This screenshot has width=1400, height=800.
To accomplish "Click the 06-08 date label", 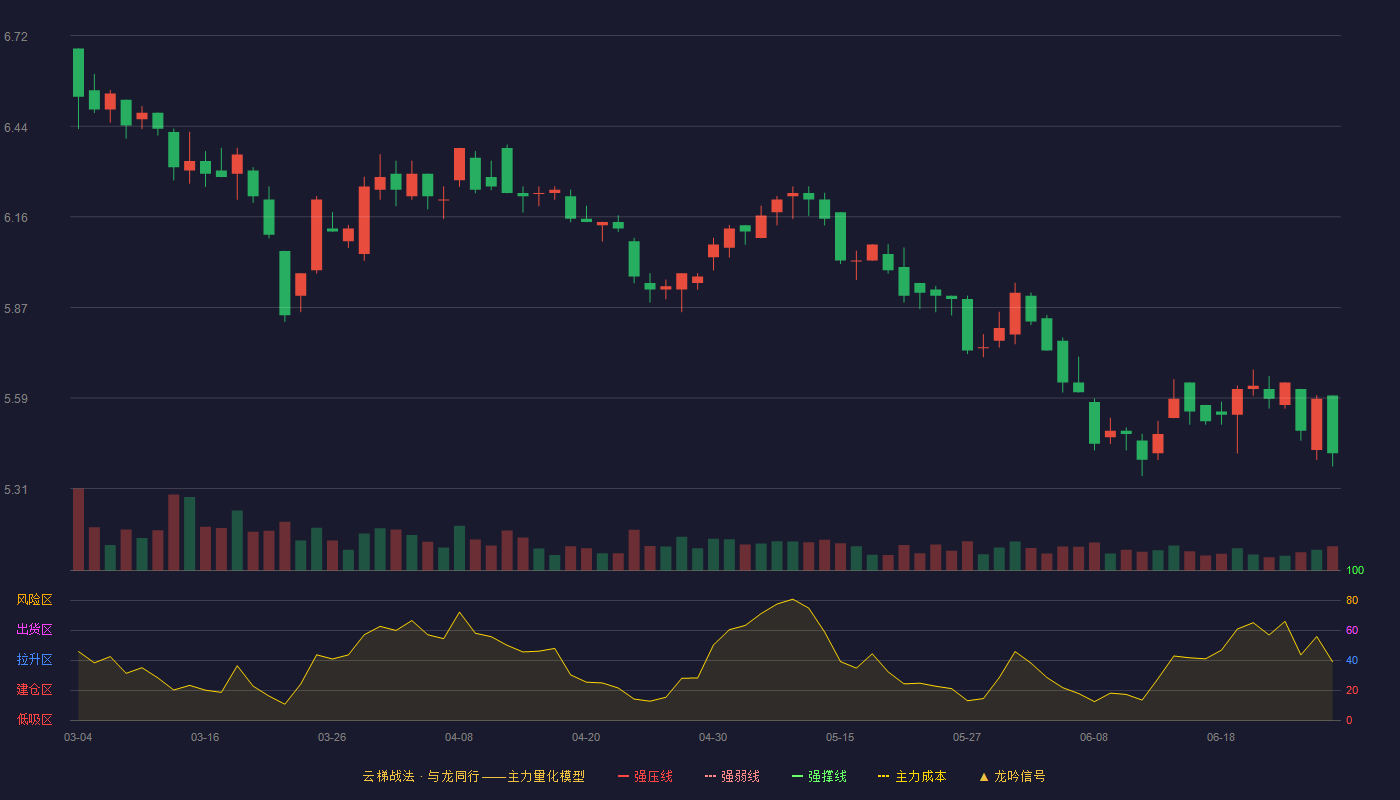I will point(1094,737).
